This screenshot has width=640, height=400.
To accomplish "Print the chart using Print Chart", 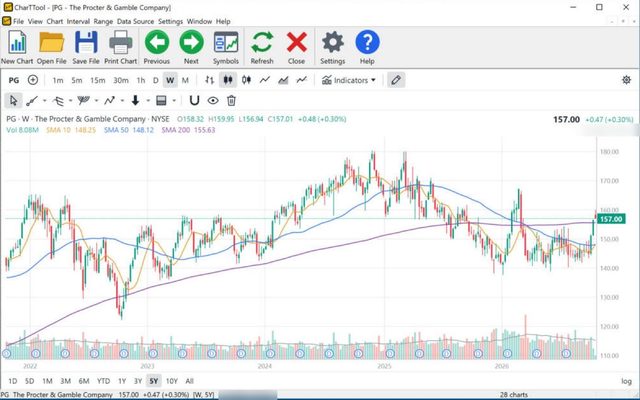I will [x=120, y=47].
